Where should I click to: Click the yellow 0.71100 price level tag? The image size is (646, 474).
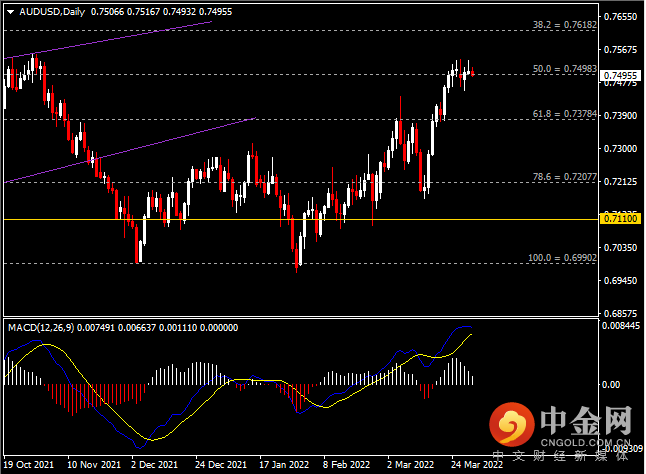[620, 218]
